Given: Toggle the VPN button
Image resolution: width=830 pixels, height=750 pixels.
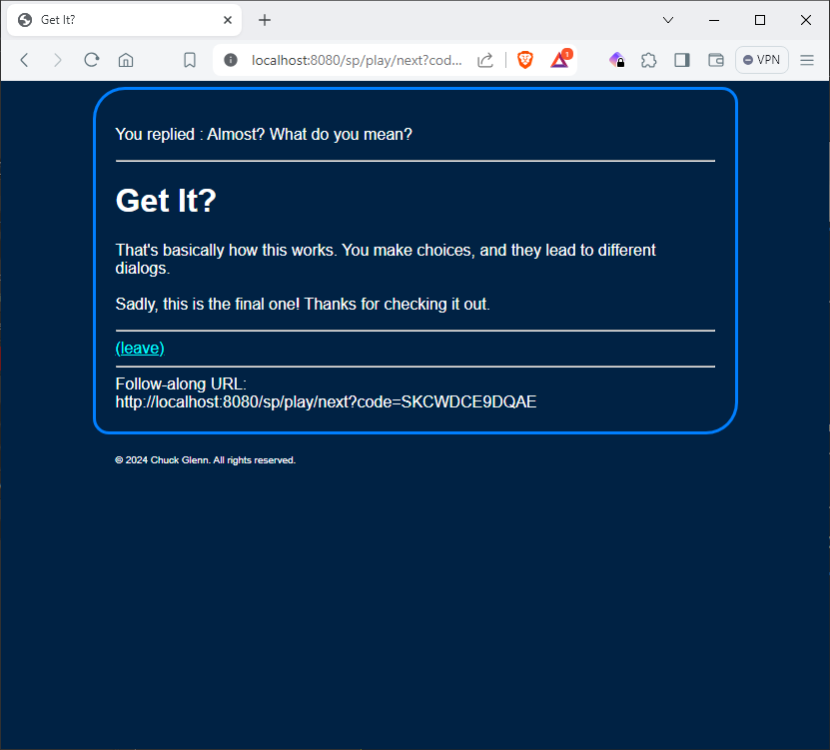Looking at the screenshot, I should click(x=762, y=60).
